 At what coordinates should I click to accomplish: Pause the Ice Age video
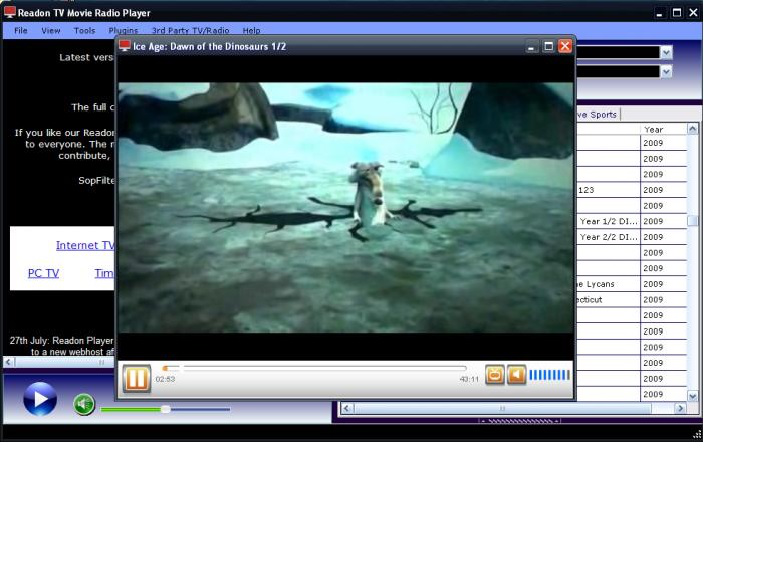(x=136, y=378)
